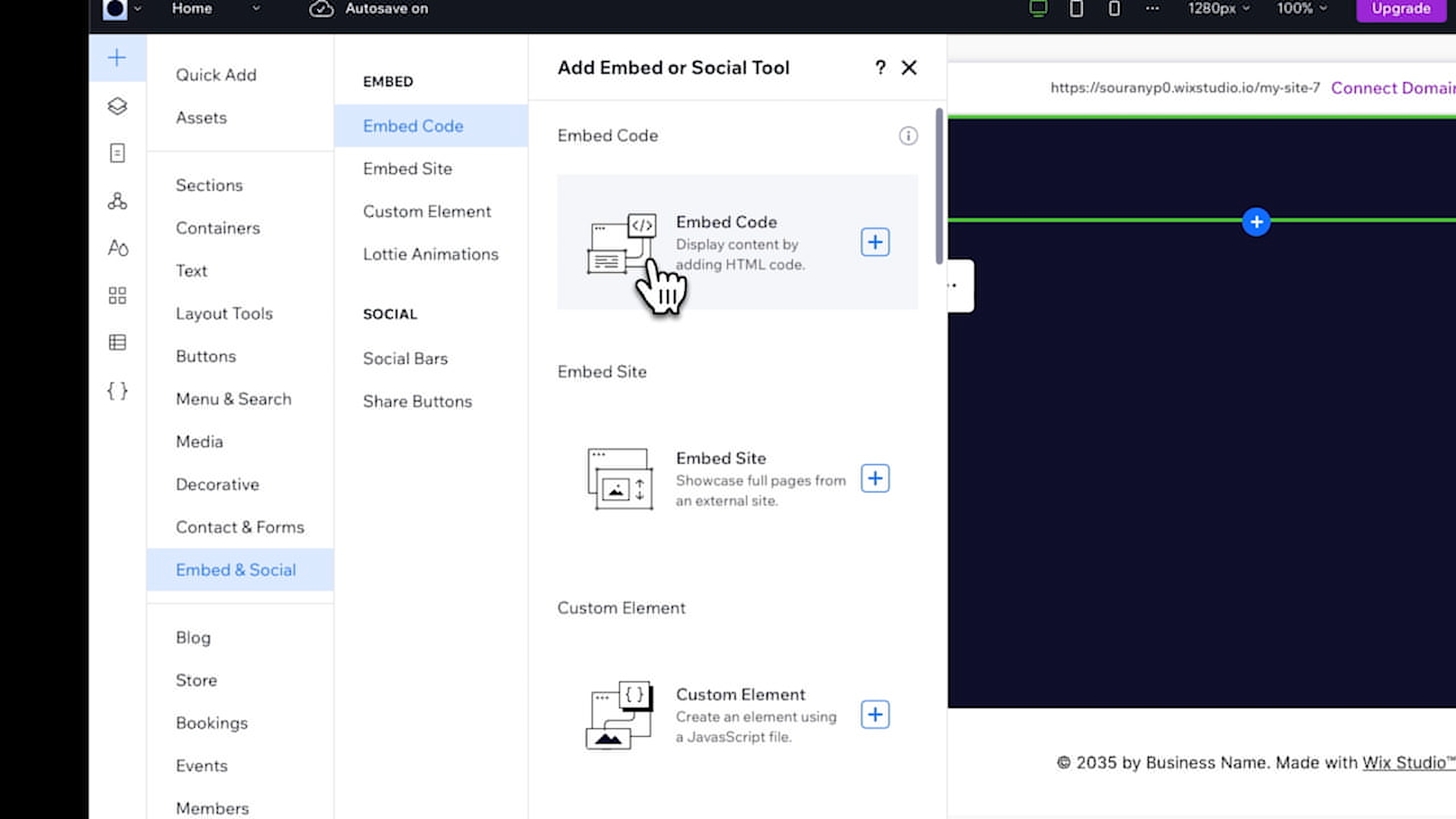Click the help question mark icon
1456x819 pixels.
[x=880, y=68]
